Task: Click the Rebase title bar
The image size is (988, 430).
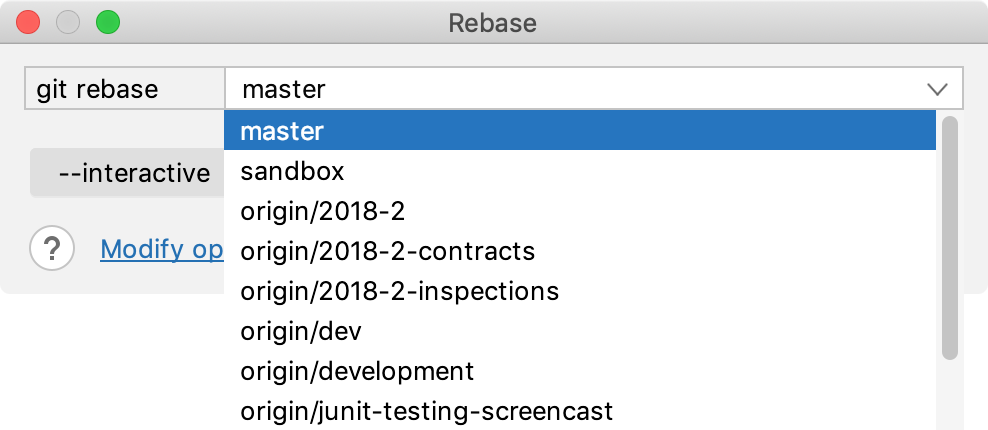Action: [x=494, y=22]
